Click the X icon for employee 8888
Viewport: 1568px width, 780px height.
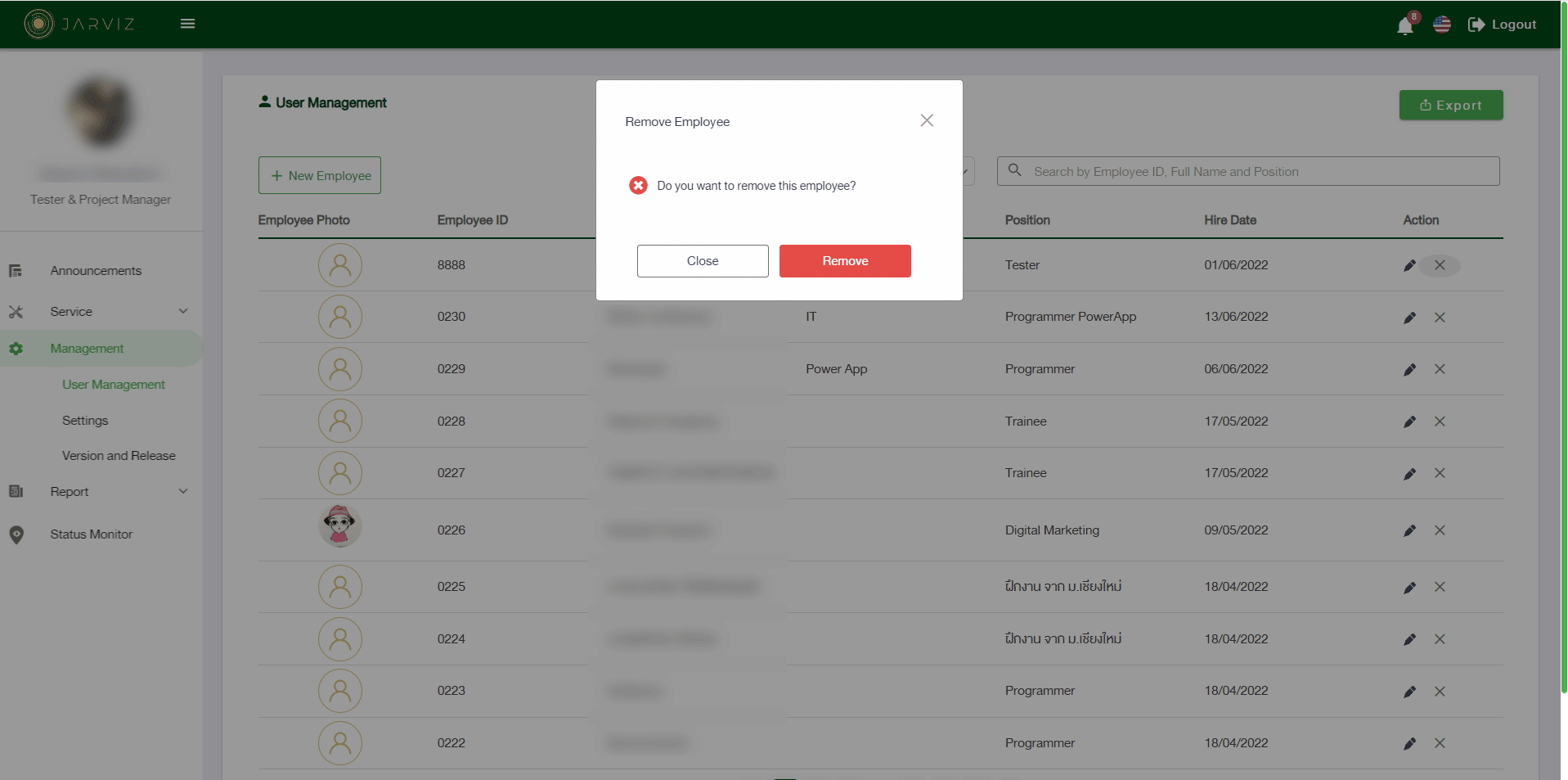tap(1440, 265)
